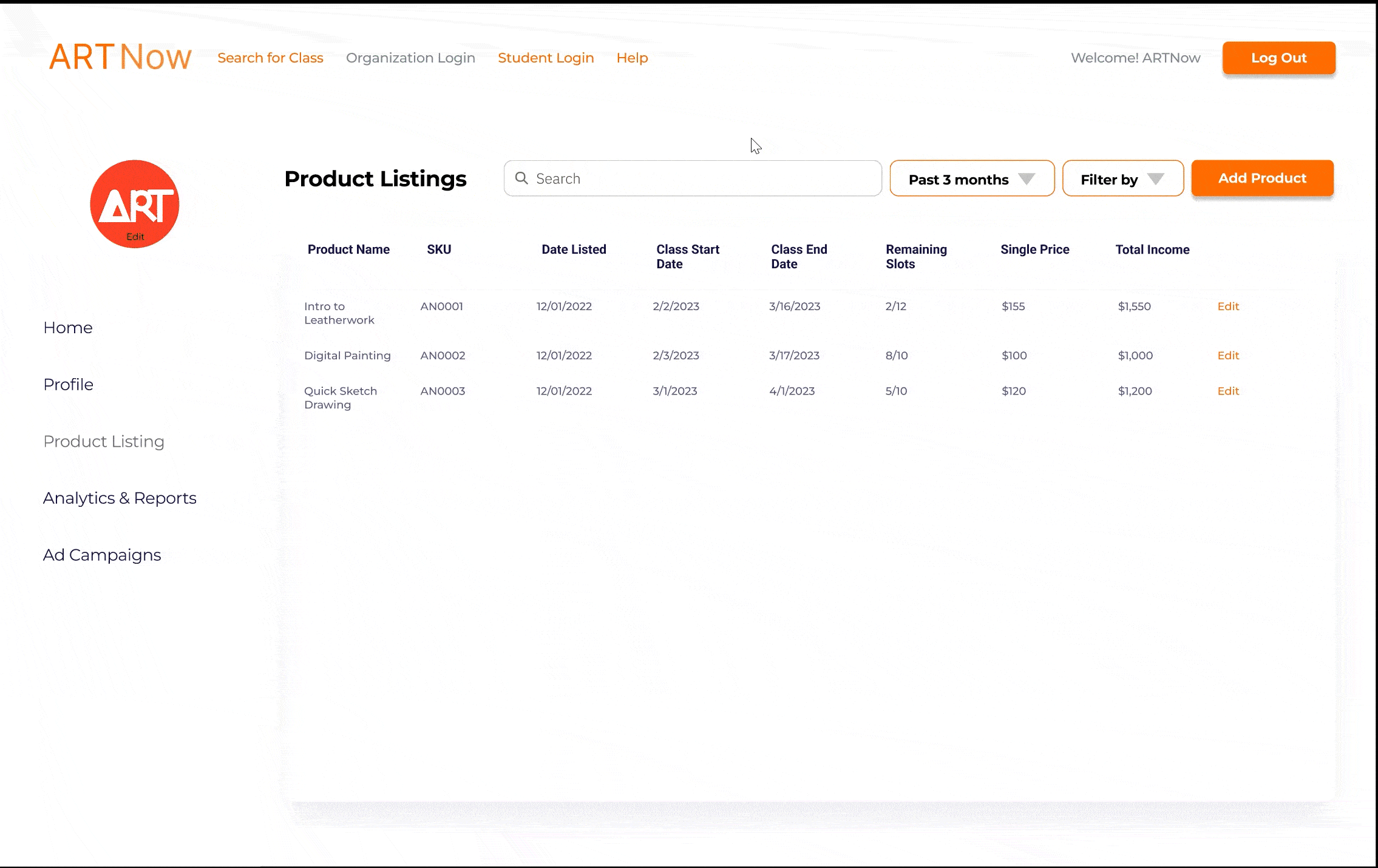This screenshot has width=1378, height=868.
Task: Open the Past 3 months dropdown
Action: click(x=972, y=178)
